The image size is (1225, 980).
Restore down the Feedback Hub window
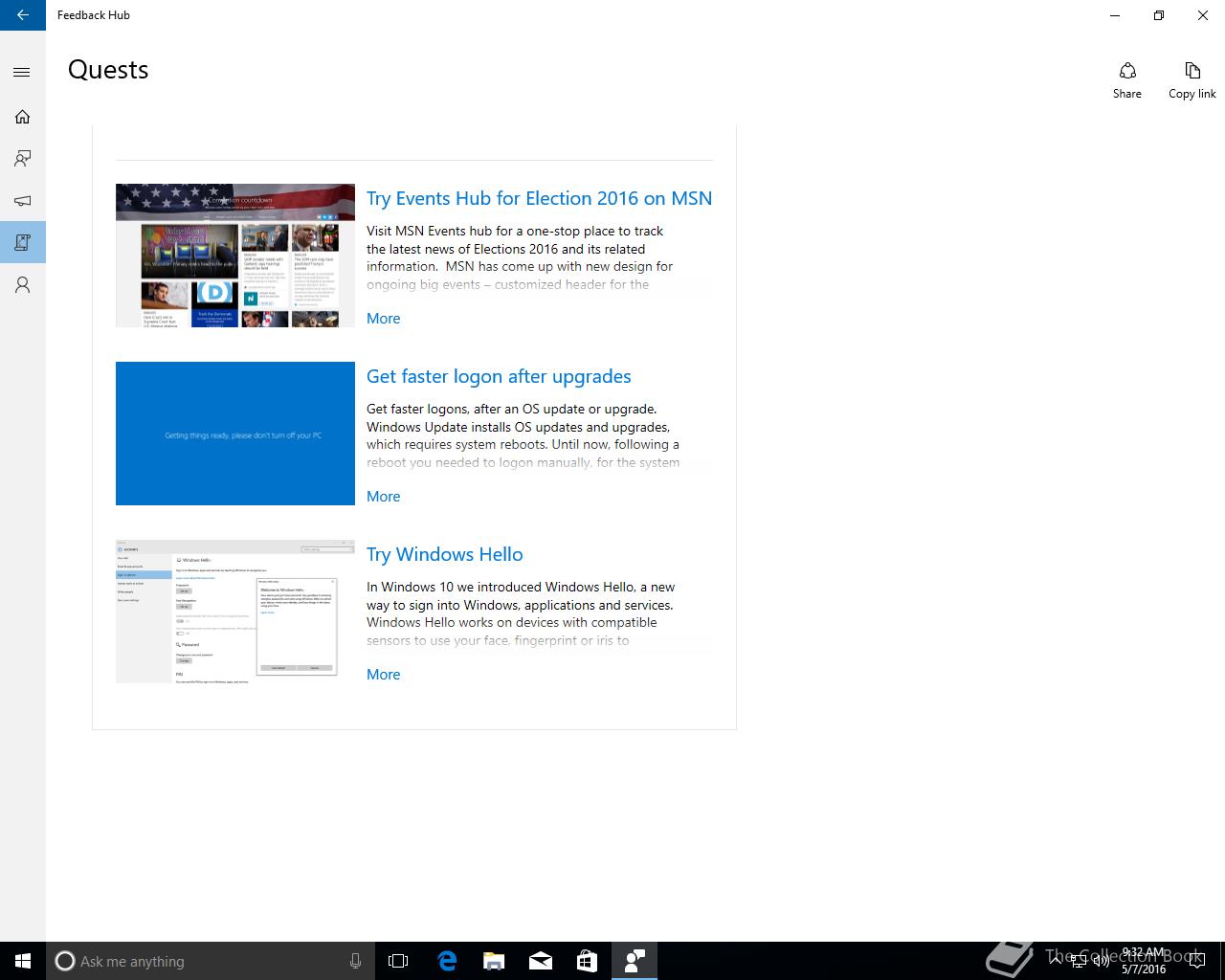(x=1159, y=15)
